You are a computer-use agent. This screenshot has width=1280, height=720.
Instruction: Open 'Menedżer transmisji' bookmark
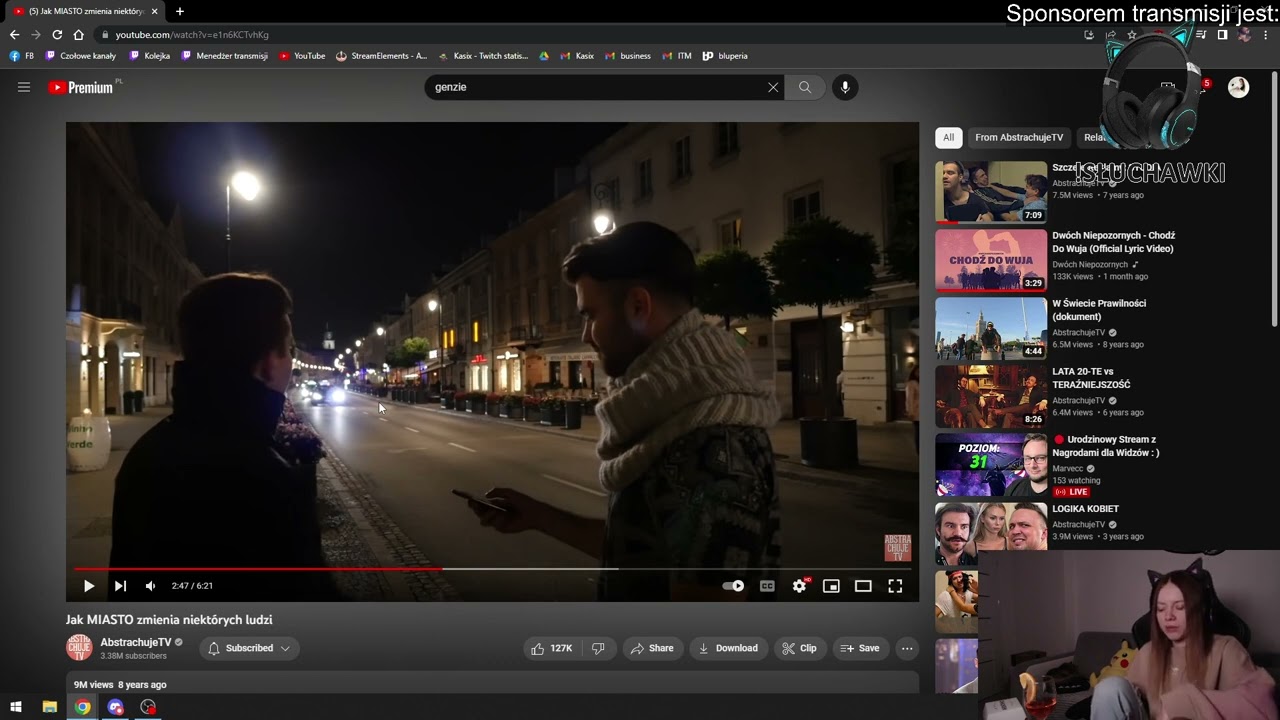(x=225, y=56)
